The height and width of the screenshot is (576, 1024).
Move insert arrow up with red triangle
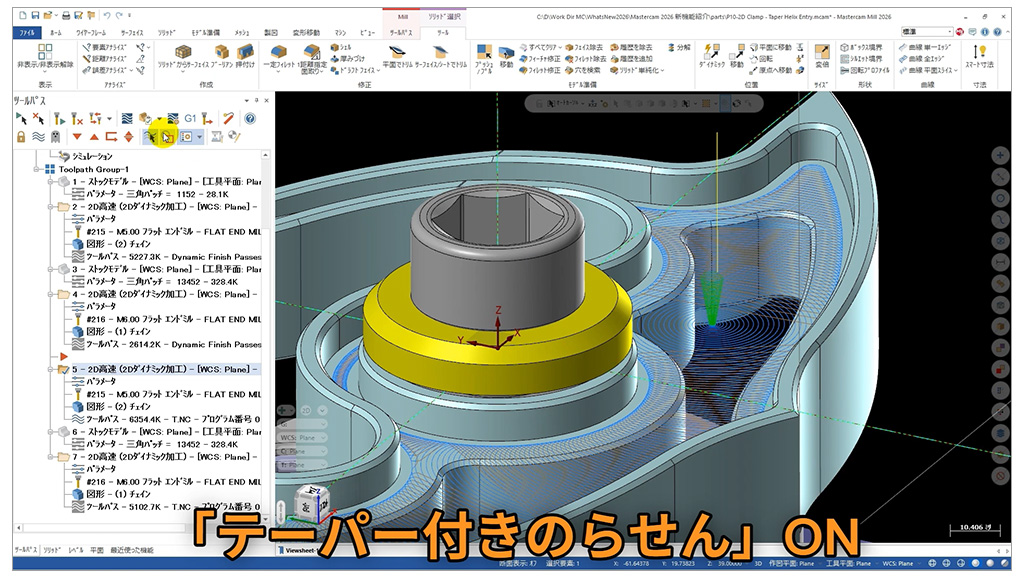point(94,136)
